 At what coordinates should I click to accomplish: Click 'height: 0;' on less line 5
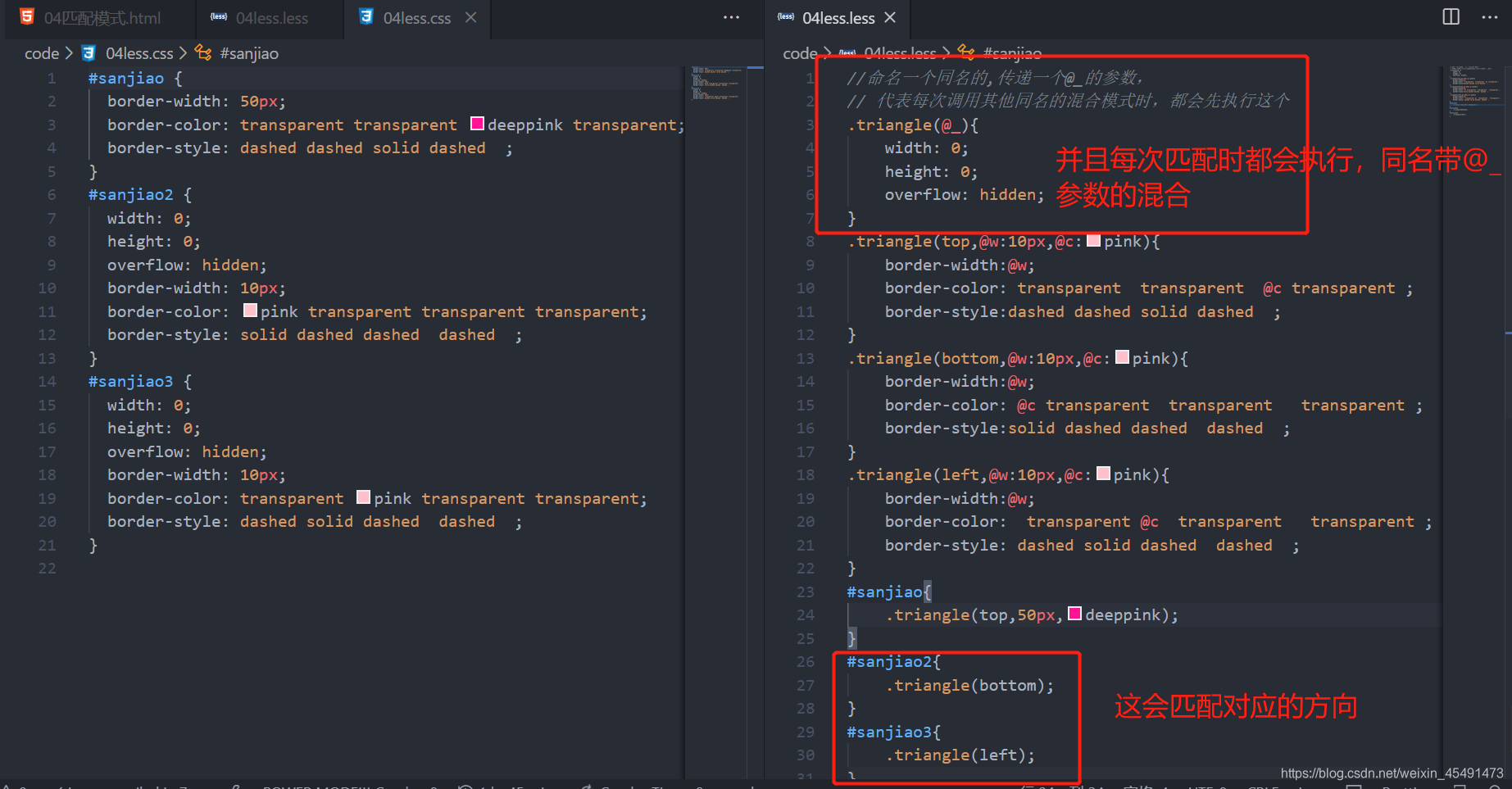pos(931,171)
